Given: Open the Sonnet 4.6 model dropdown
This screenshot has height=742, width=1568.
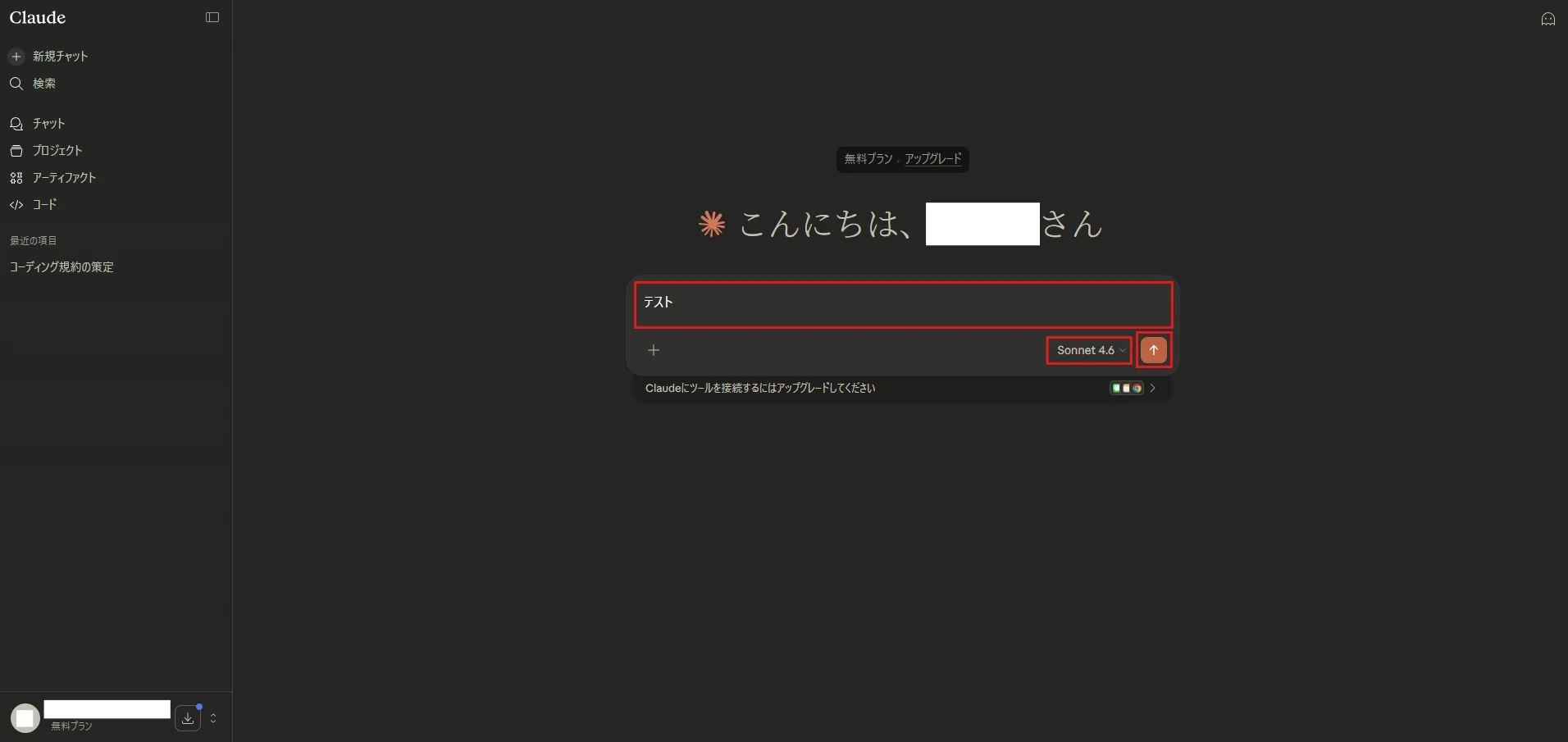Looking at the screenshot, I should point(1089,350).
